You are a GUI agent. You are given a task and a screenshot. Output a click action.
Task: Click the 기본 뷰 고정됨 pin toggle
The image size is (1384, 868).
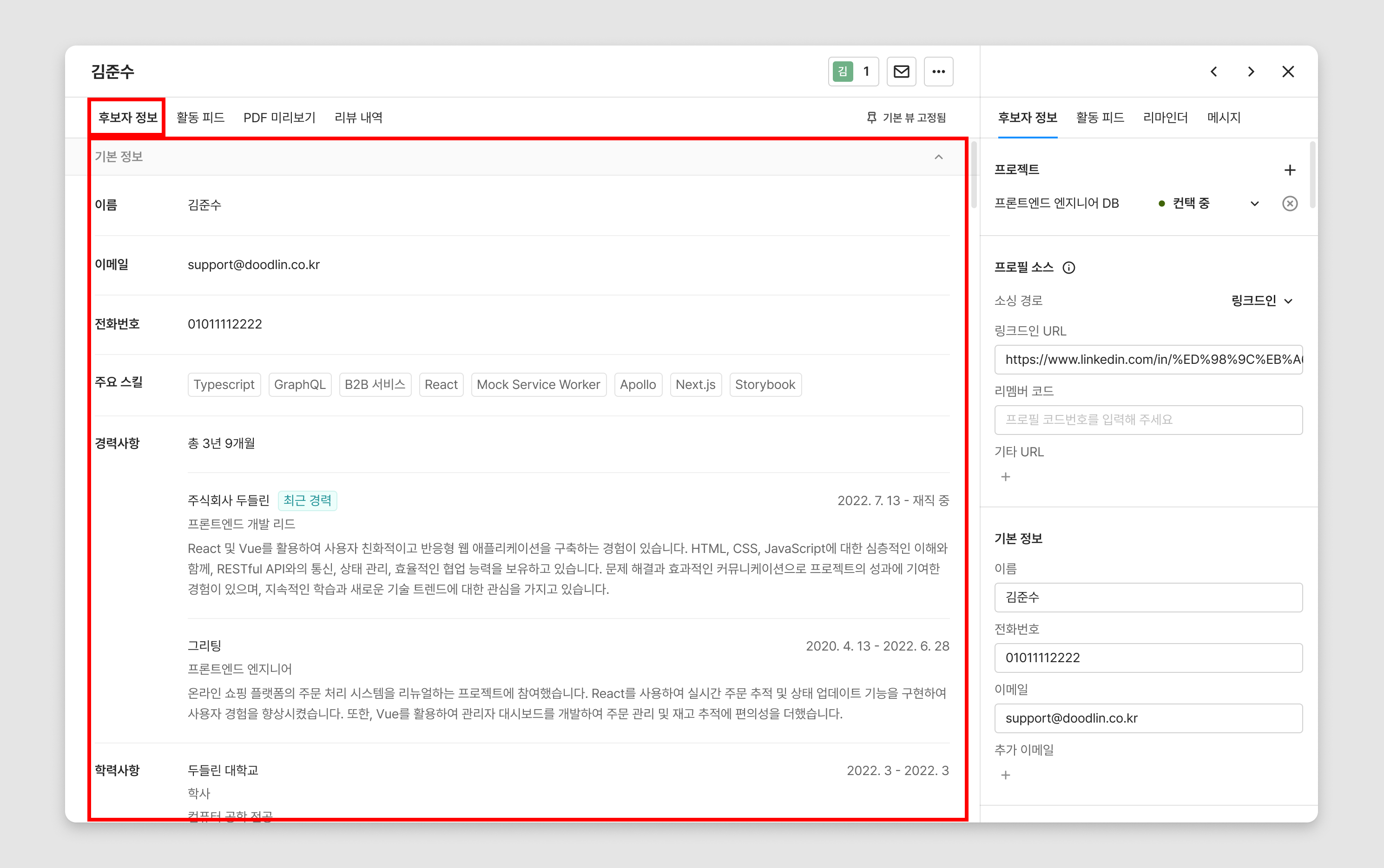(x=906, y=118)
